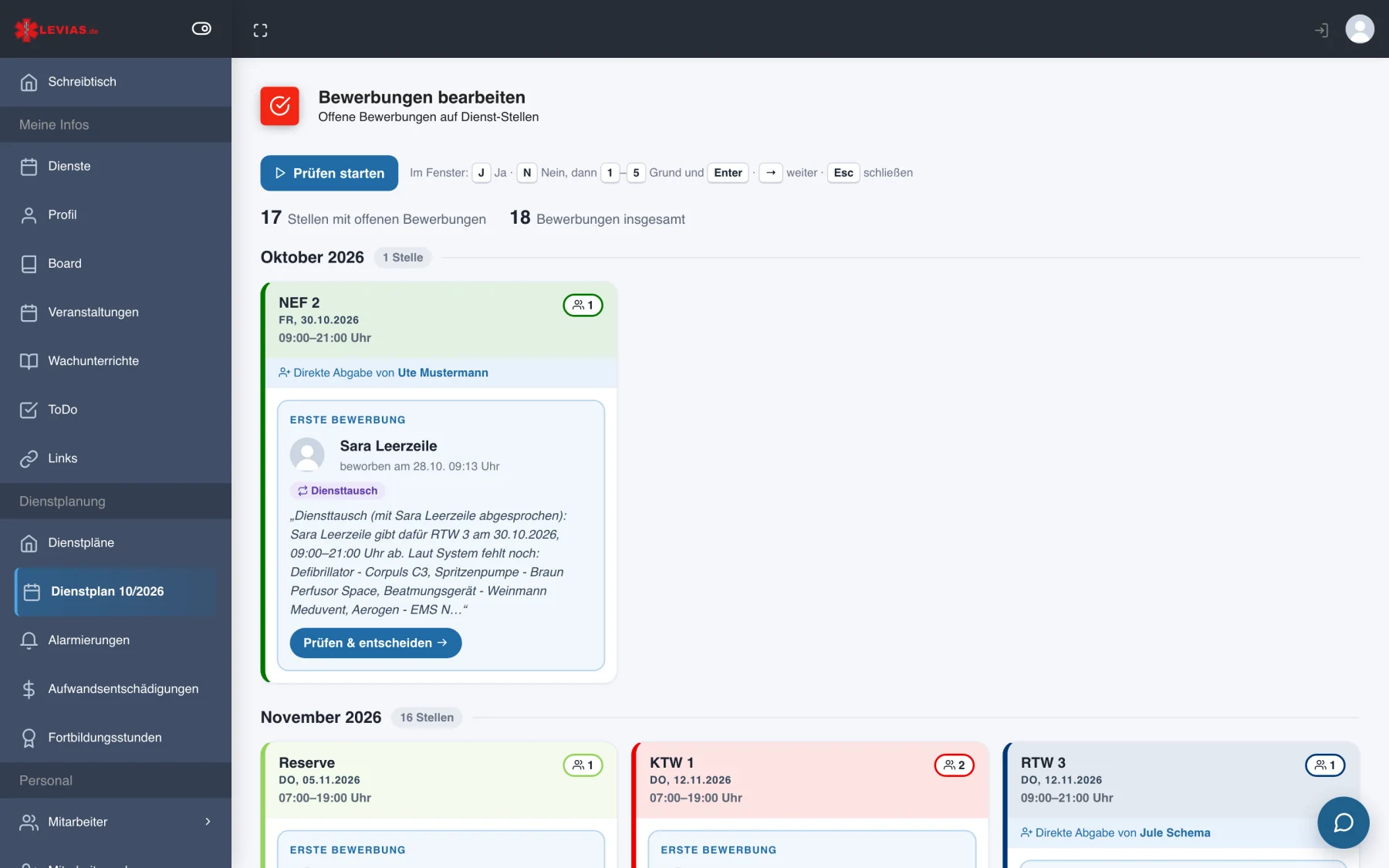Click the RTW 3 applicant count badge
1389x868 pixels.
point(1325,765)
